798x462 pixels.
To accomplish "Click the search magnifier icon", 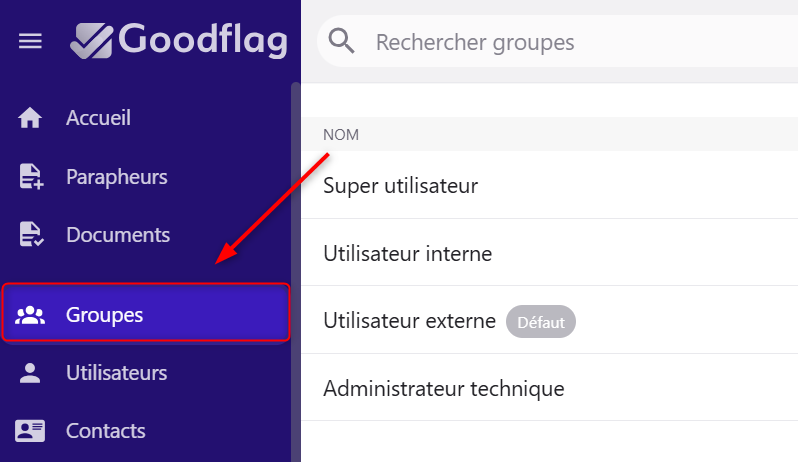I will coord(341,41).
